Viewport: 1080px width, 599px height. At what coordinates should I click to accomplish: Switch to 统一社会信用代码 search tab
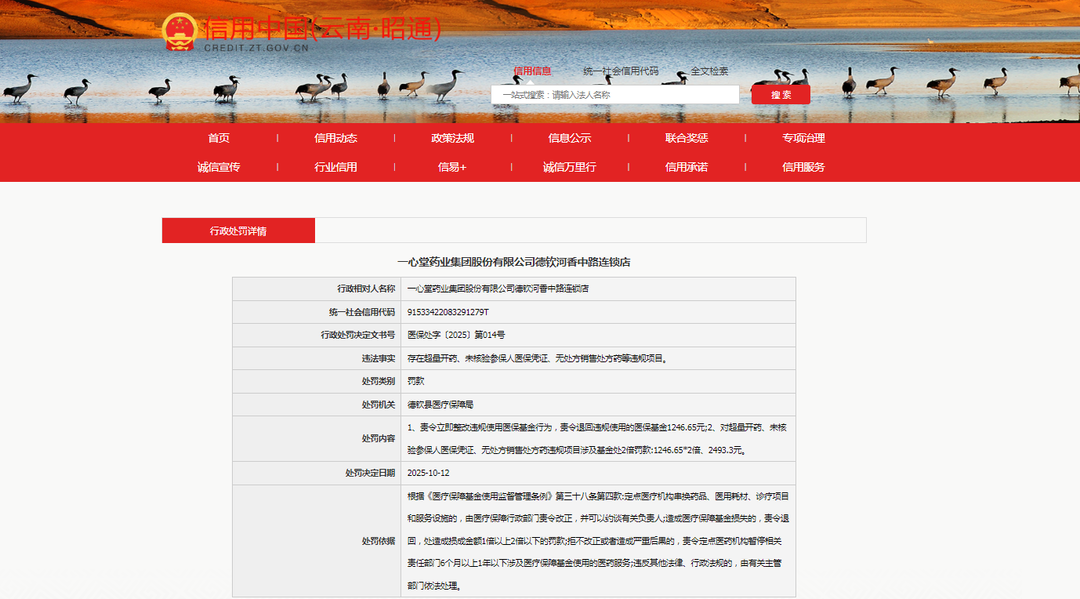coord(621,71)
